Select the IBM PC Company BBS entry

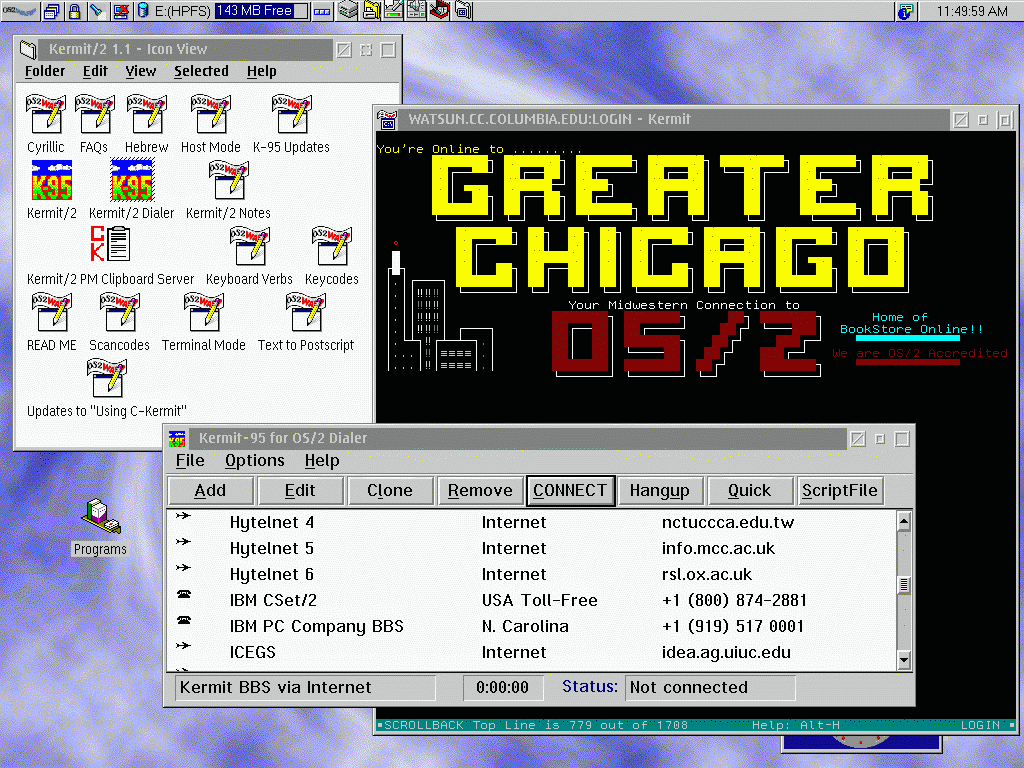(317, 627)
